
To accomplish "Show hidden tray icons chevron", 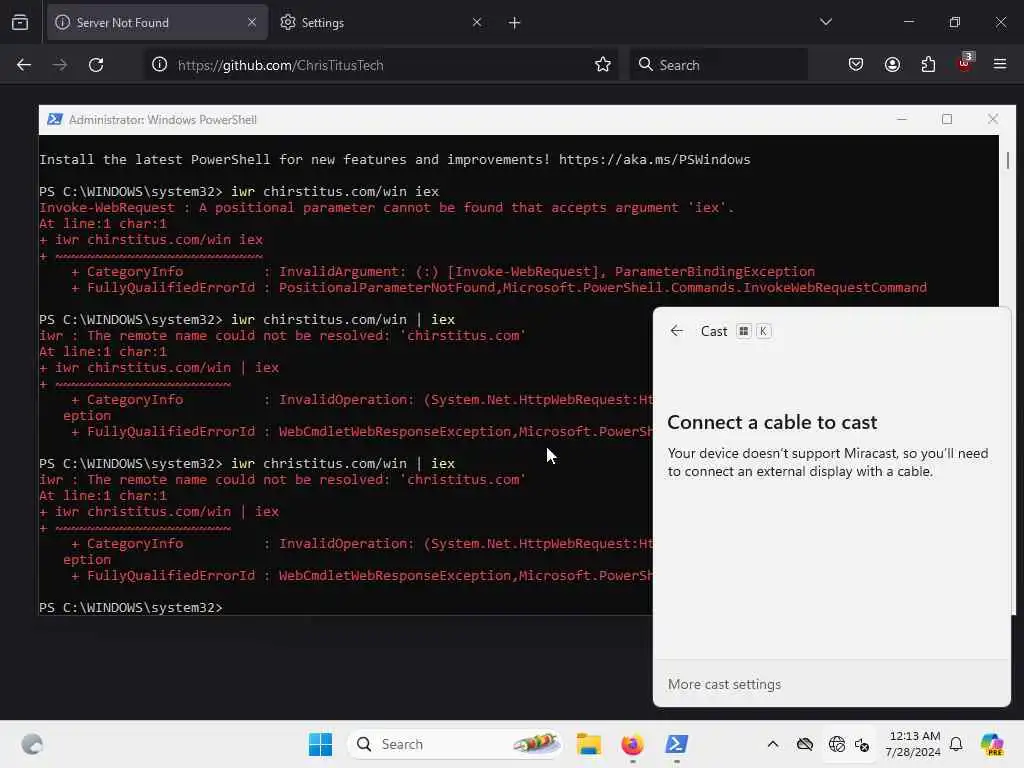I will point(773,744).
